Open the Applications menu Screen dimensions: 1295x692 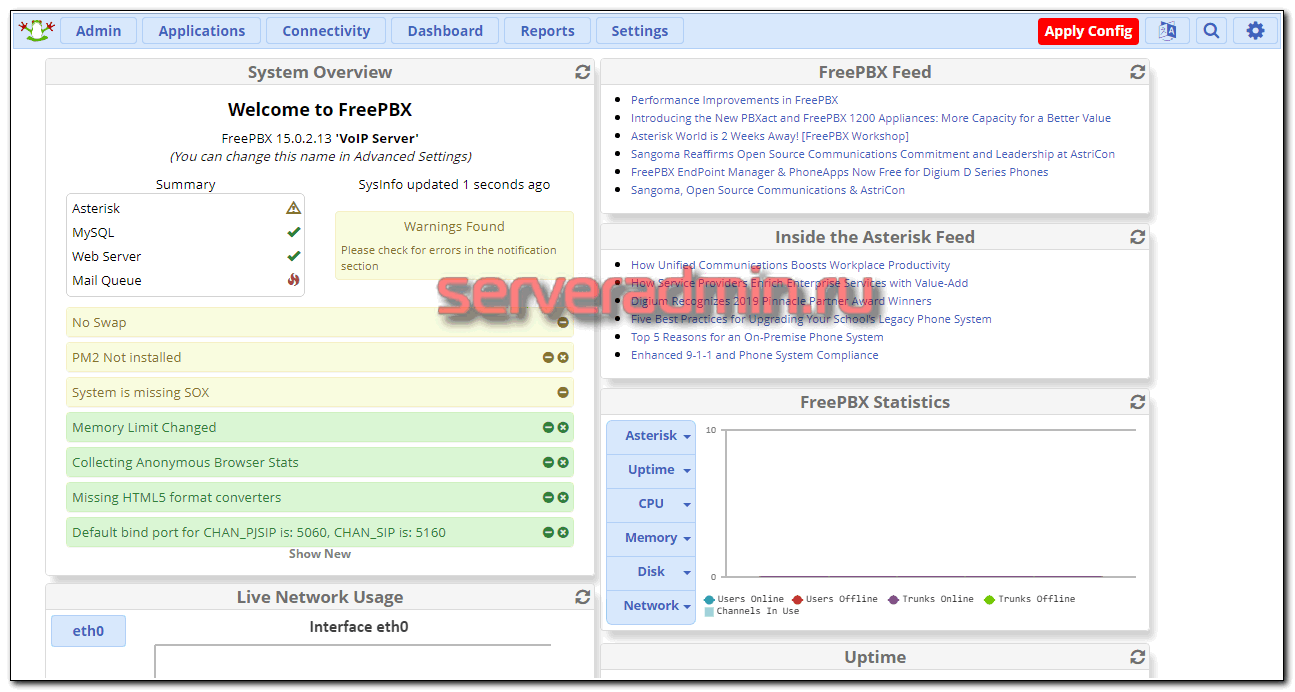click(202, 31)
